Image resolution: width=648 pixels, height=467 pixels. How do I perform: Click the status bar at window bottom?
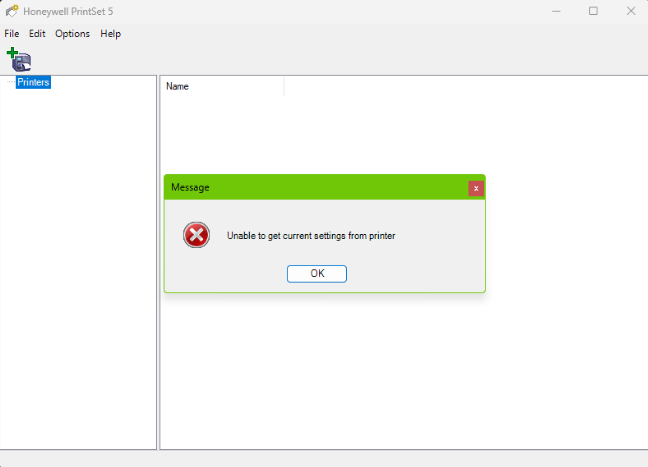(324, 459)
